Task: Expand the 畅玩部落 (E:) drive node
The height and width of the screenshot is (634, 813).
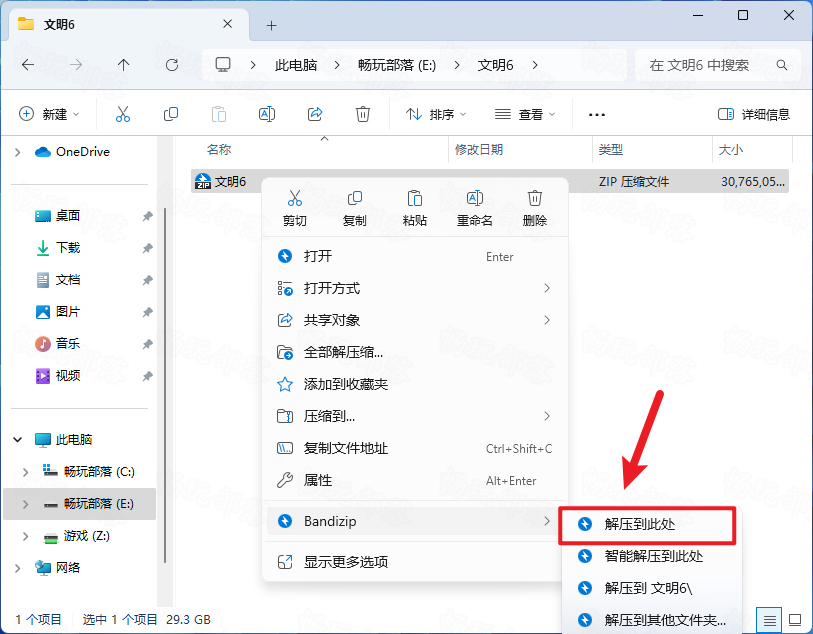Action: tap(25, 504)
